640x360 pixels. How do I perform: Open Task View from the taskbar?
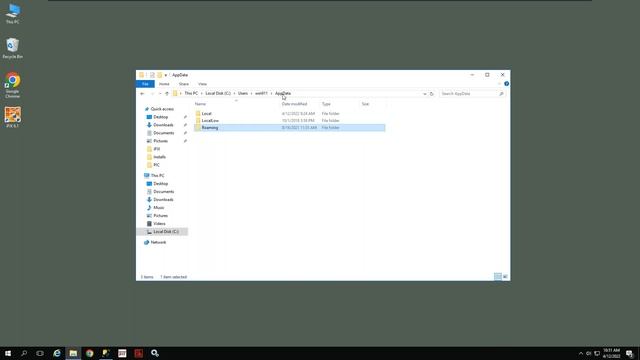point(40,353)
